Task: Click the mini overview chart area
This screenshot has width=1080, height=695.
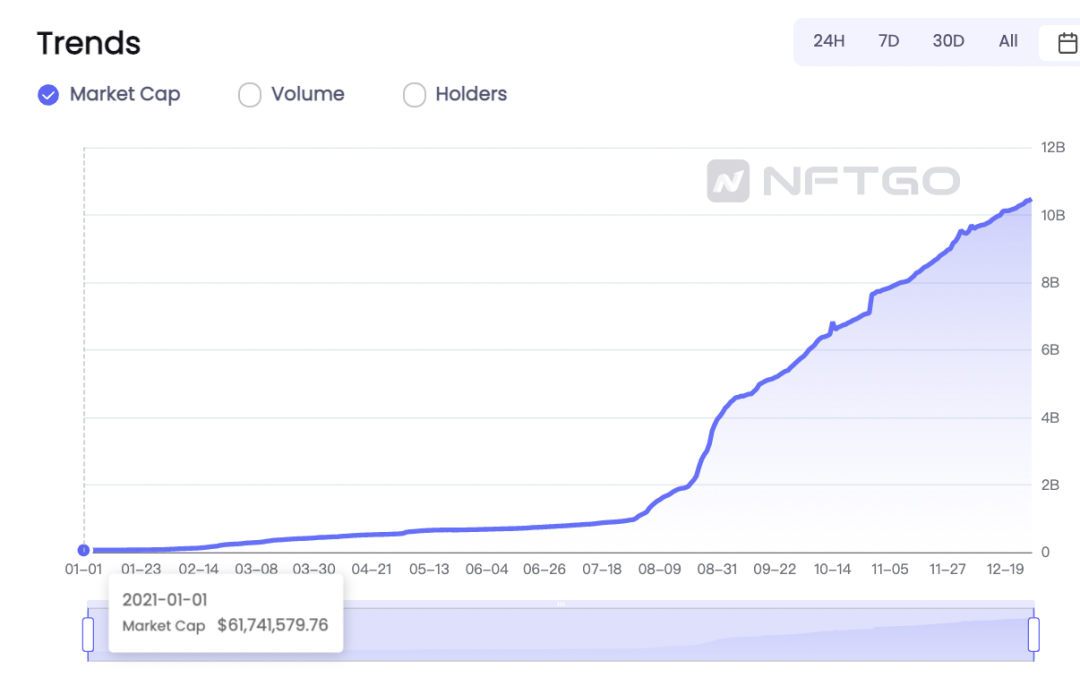Action: pos(561,634)
